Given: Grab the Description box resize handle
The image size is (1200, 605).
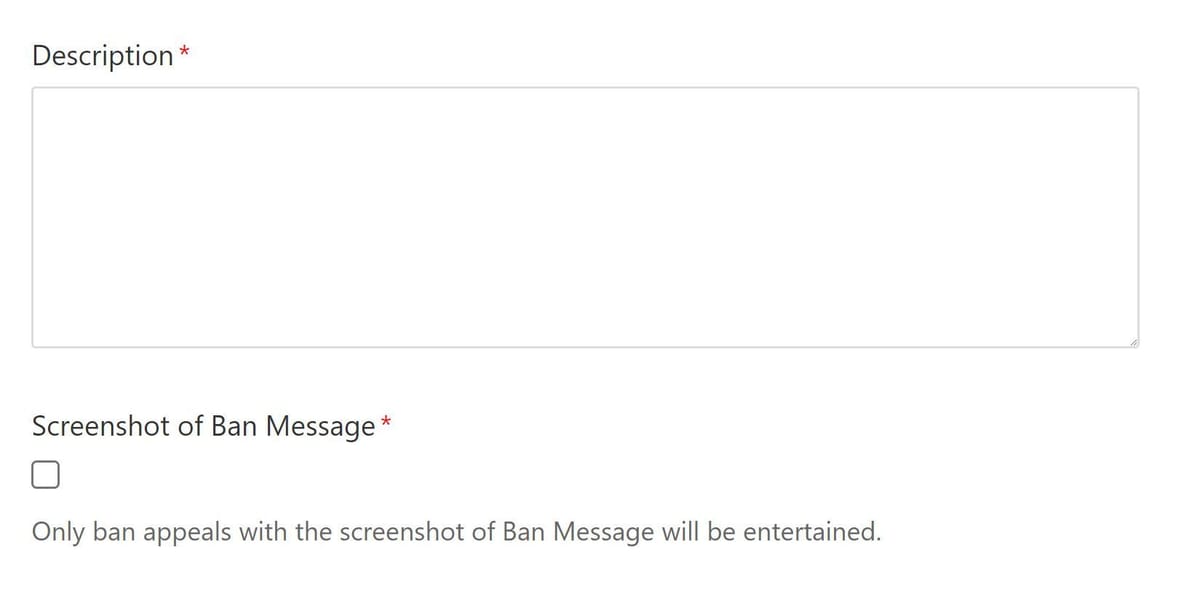Looking at the screenshot, I should pyautogui.click(x=1131, y=341).
